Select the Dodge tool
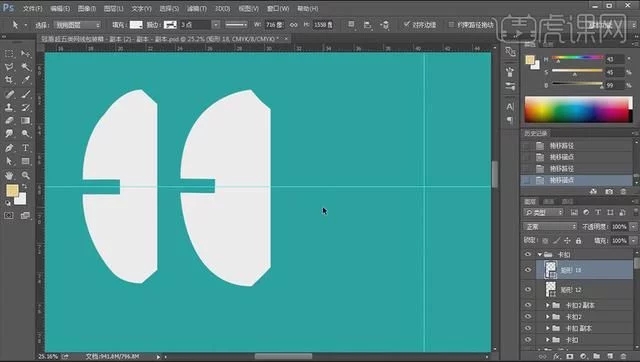The height and width of the screenshot is (362, 640). (25, 133)
